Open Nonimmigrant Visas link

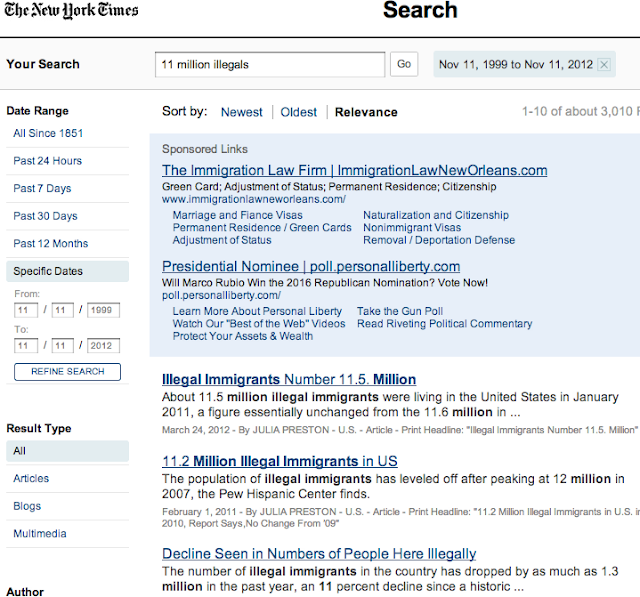pos(412,227)
